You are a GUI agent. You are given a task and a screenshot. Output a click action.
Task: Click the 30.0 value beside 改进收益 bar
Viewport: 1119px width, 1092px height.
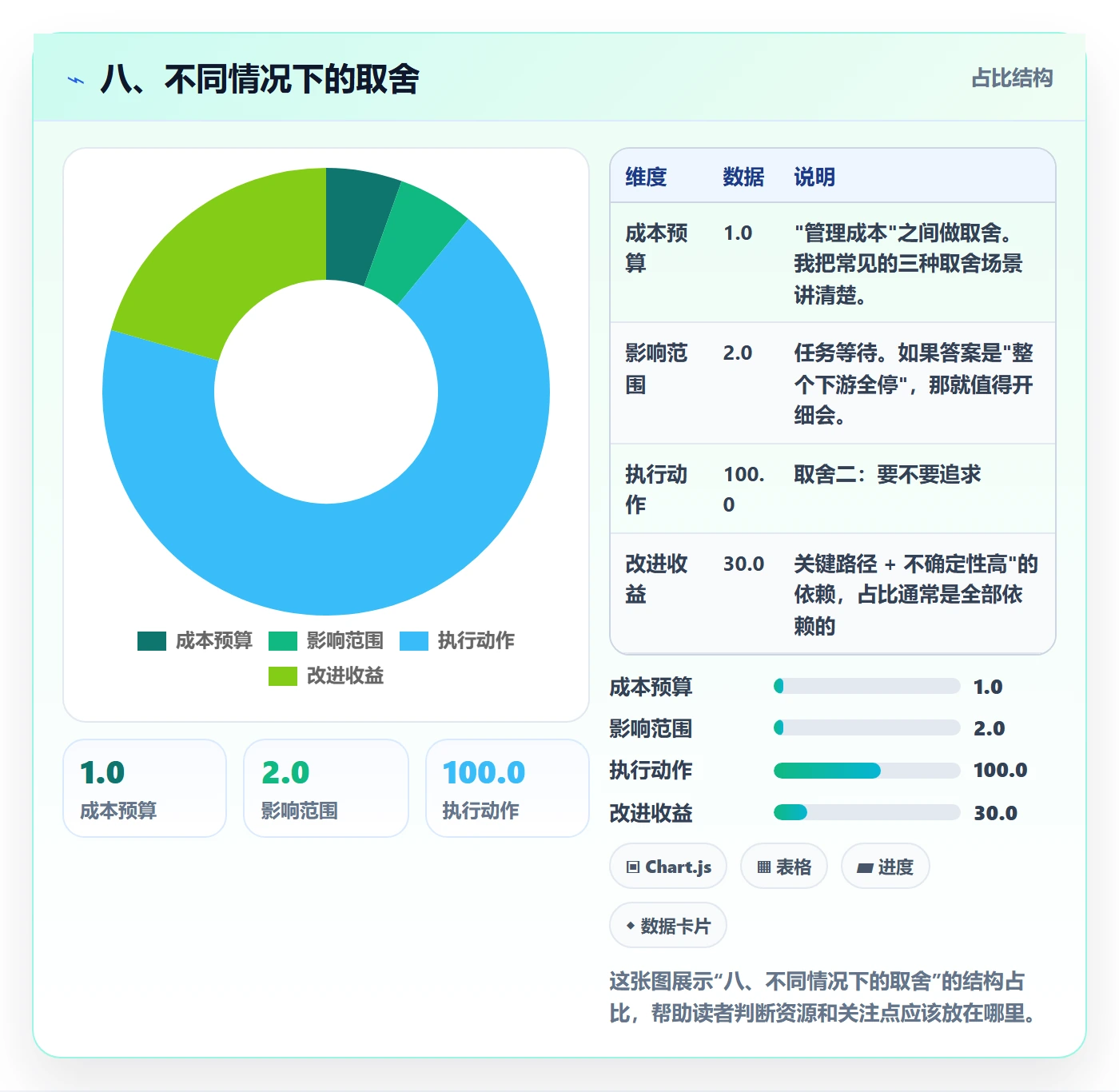click(995, 813)
